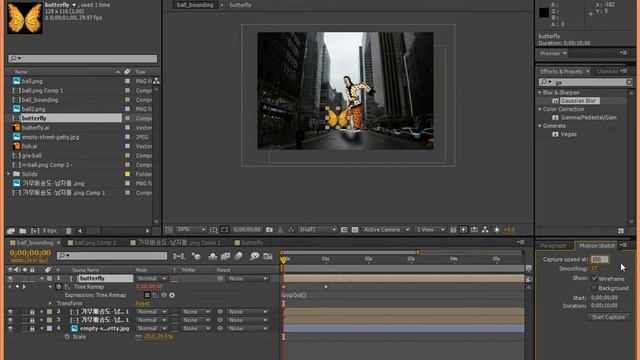Hide layer 2 with its eye icon
Image resolution: width=640 pixels, height=360 pixels.
(x=11, y=312)
